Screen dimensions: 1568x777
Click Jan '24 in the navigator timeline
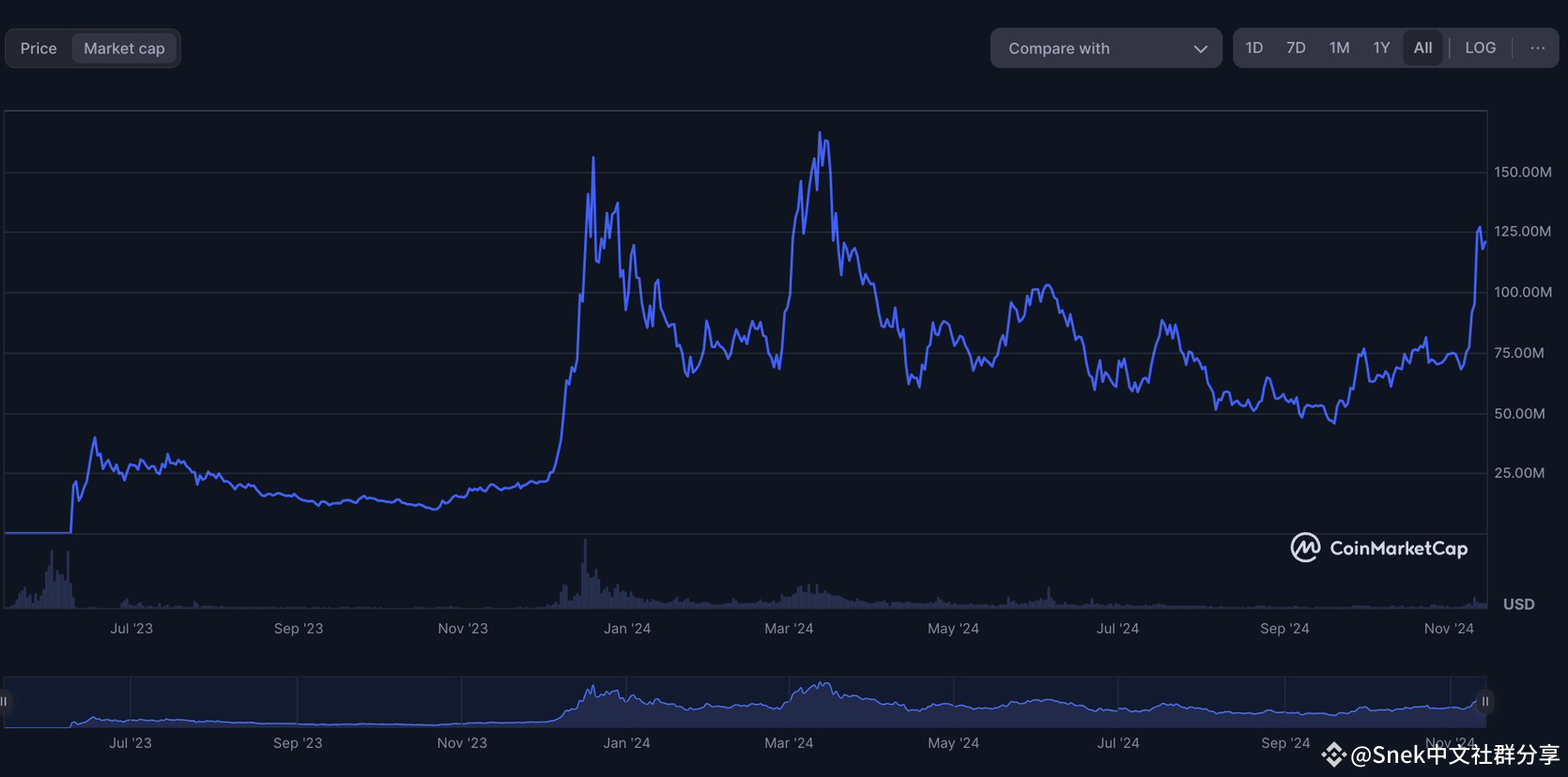(626, 743)
